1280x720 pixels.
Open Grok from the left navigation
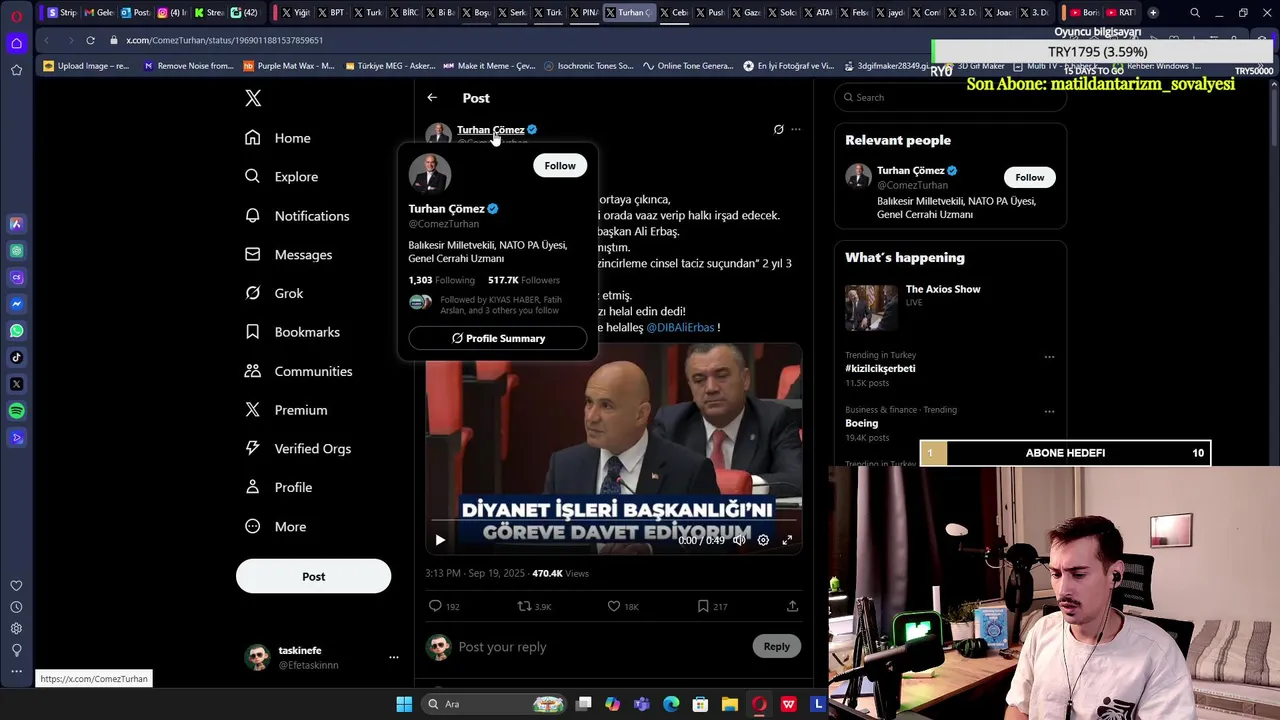pyautogui.click(x=275, y=293)
